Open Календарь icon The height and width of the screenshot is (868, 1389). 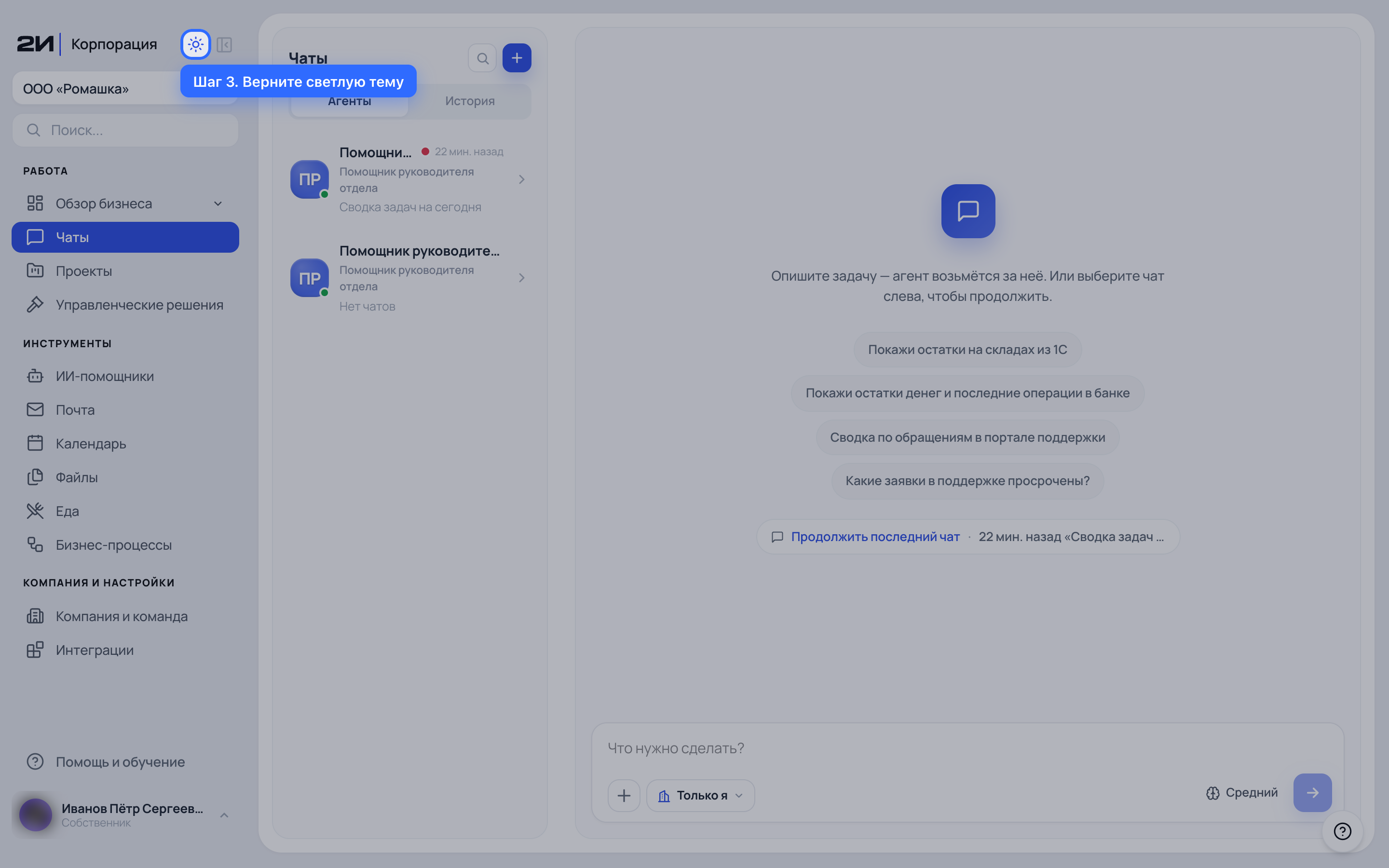[x=35, y=444]
